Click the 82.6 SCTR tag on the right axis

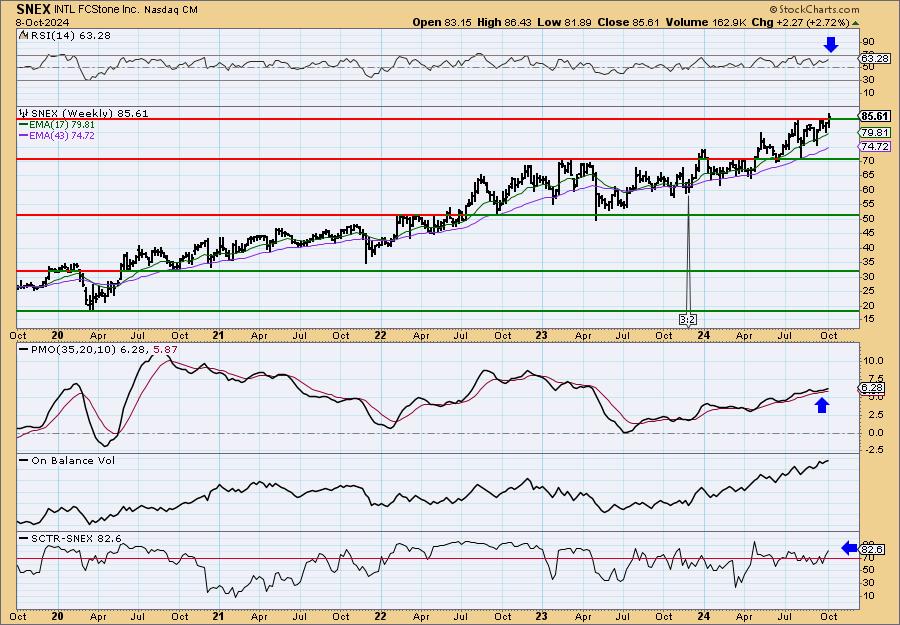coord(873,549)
